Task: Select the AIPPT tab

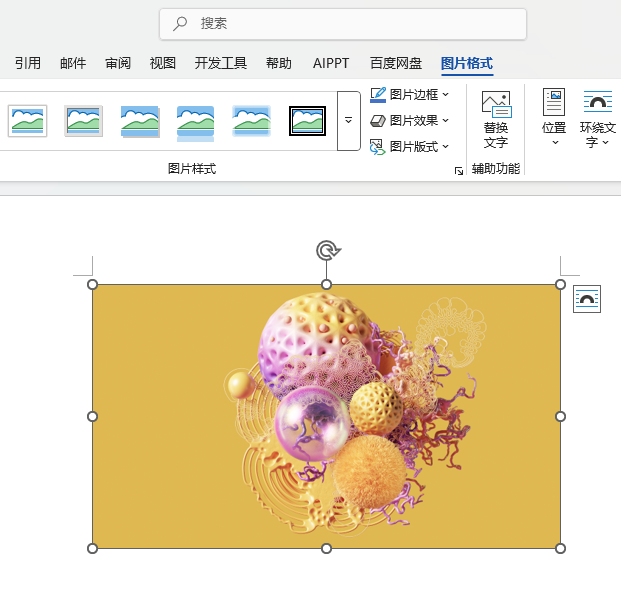Action: [331, 63]
